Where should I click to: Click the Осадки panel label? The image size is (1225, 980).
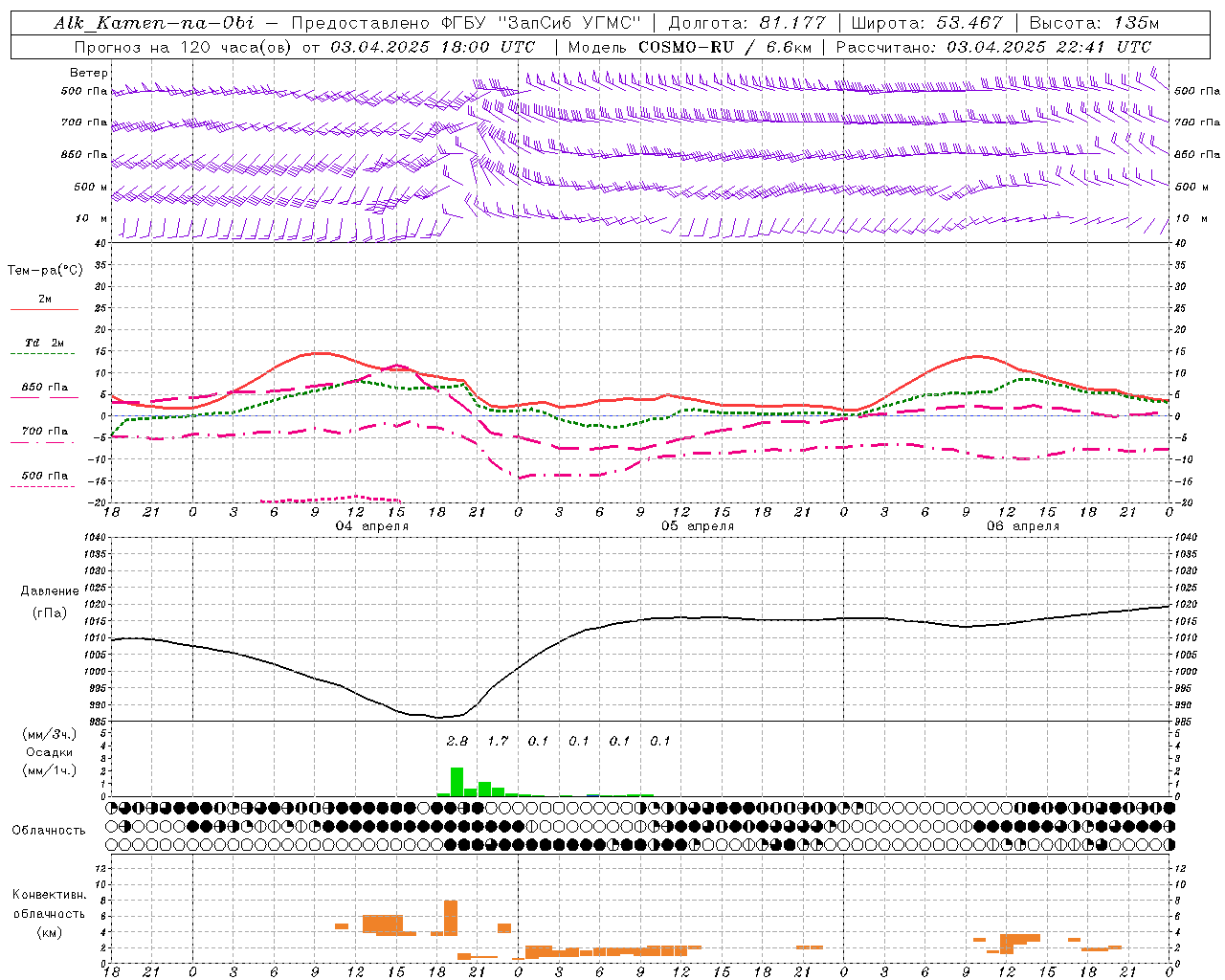point(50,753)
